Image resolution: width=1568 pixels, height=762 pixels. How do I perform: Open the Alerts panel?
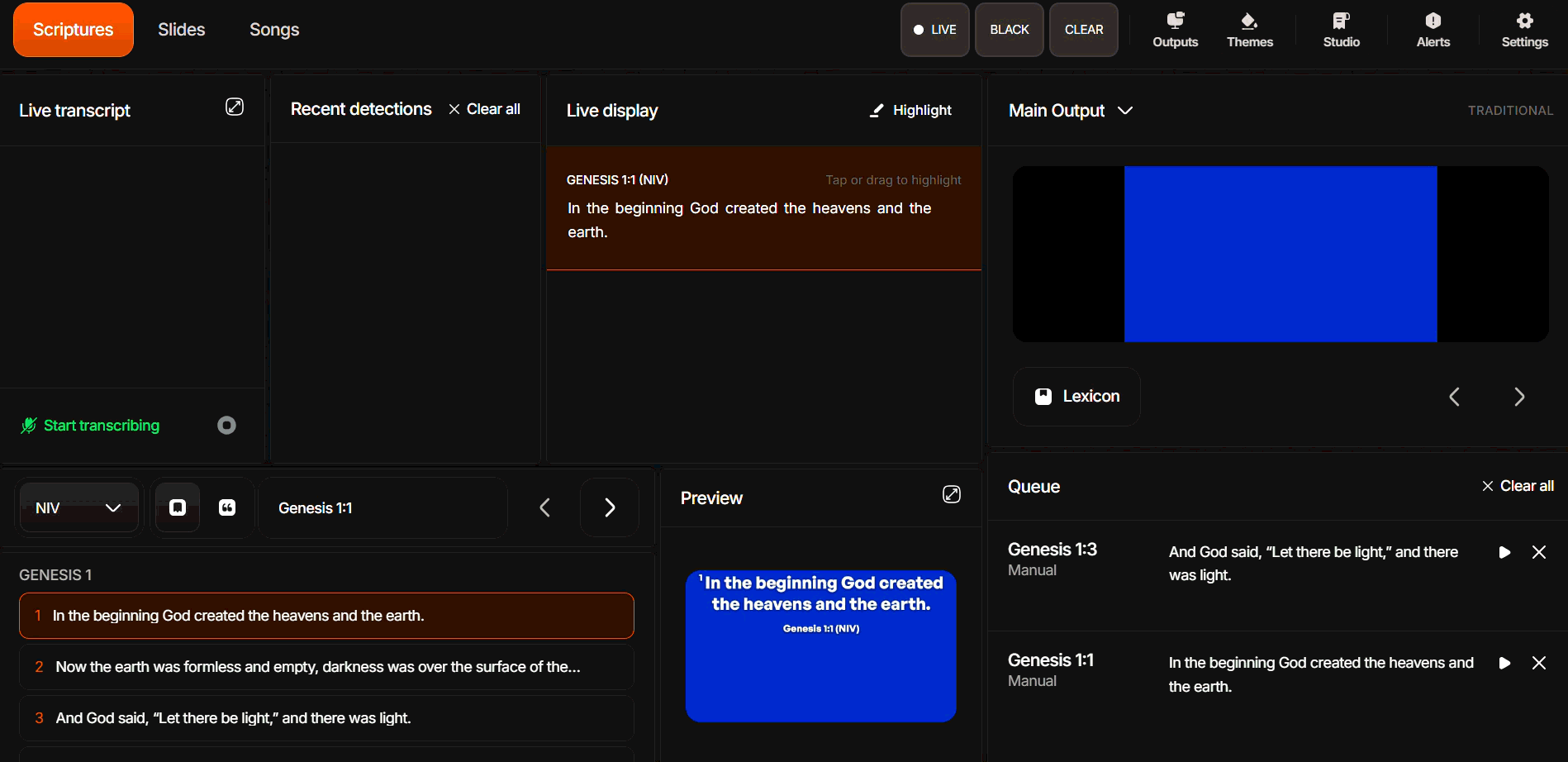(x=1433, y=30)
